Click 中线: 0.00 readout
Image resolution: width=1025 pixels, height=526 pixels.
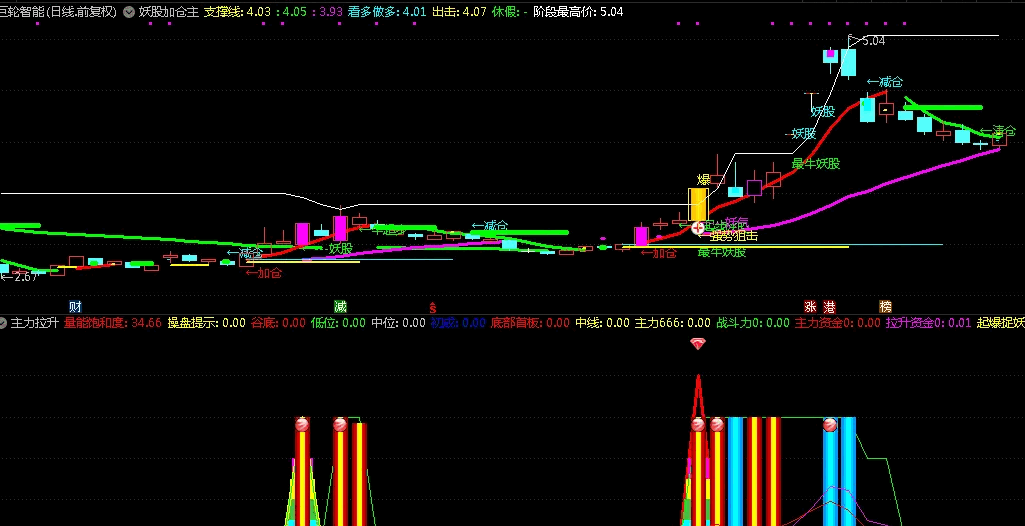tap(602, 322)
